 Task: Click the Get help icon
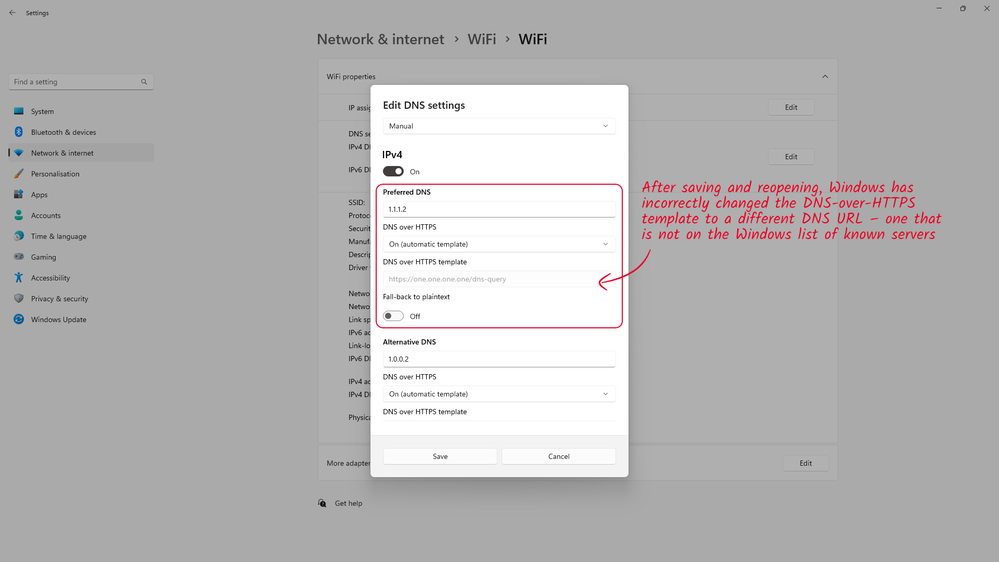pos(322,503)
